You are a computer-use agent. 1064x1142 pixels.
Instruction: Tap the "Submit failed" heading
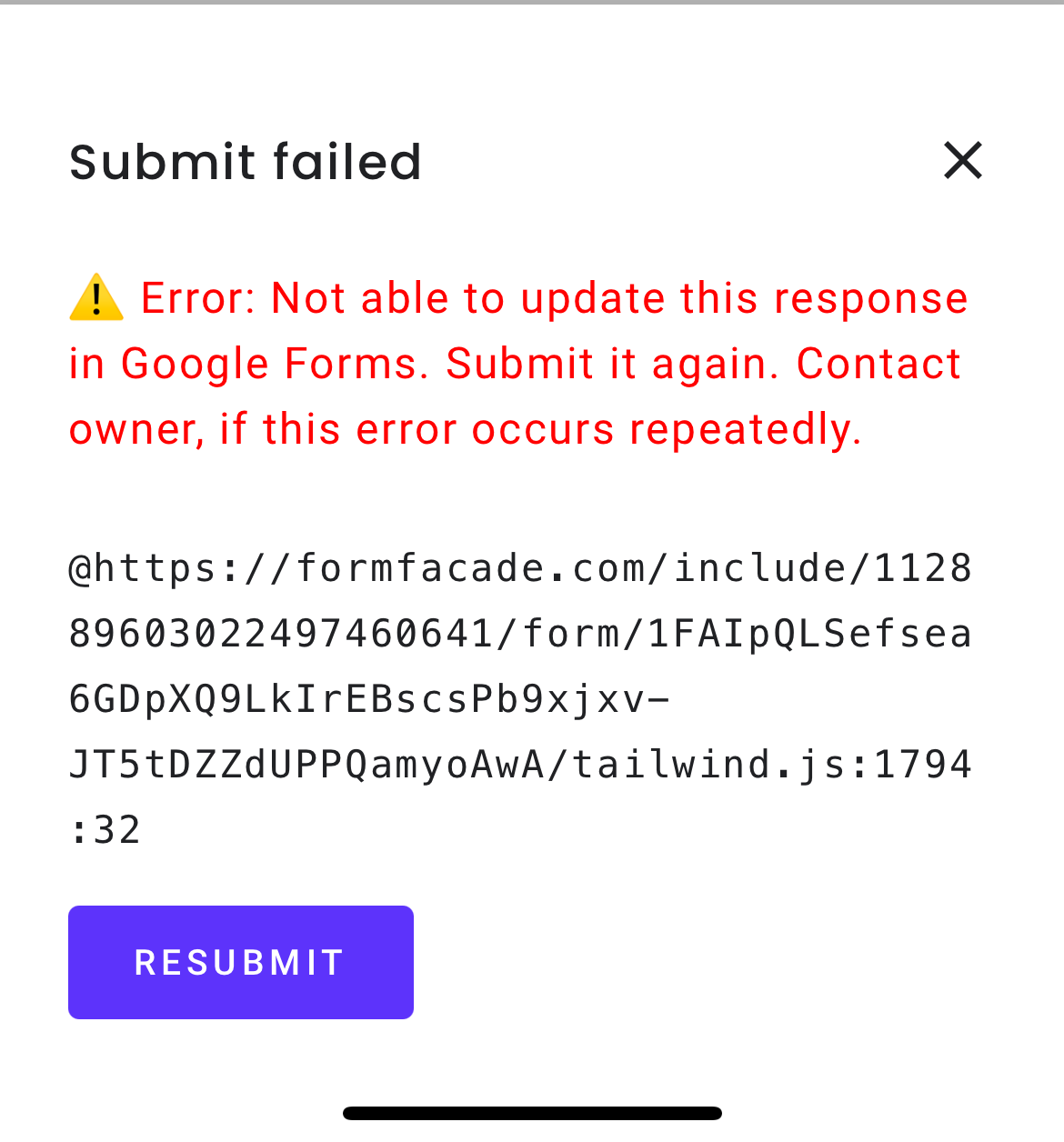click(x=246, y=163)
